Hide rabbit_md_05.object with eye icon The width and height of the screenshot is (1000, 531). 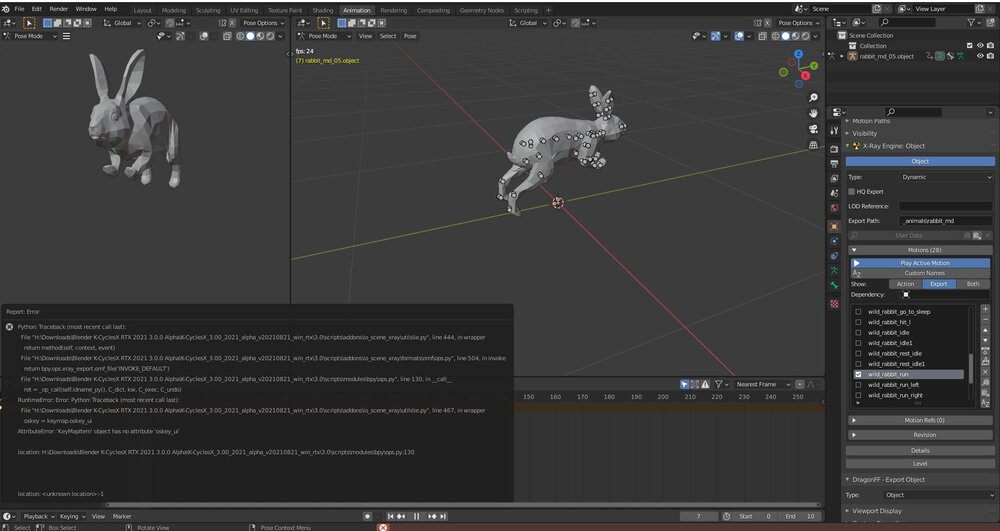[x=979, y=56]
